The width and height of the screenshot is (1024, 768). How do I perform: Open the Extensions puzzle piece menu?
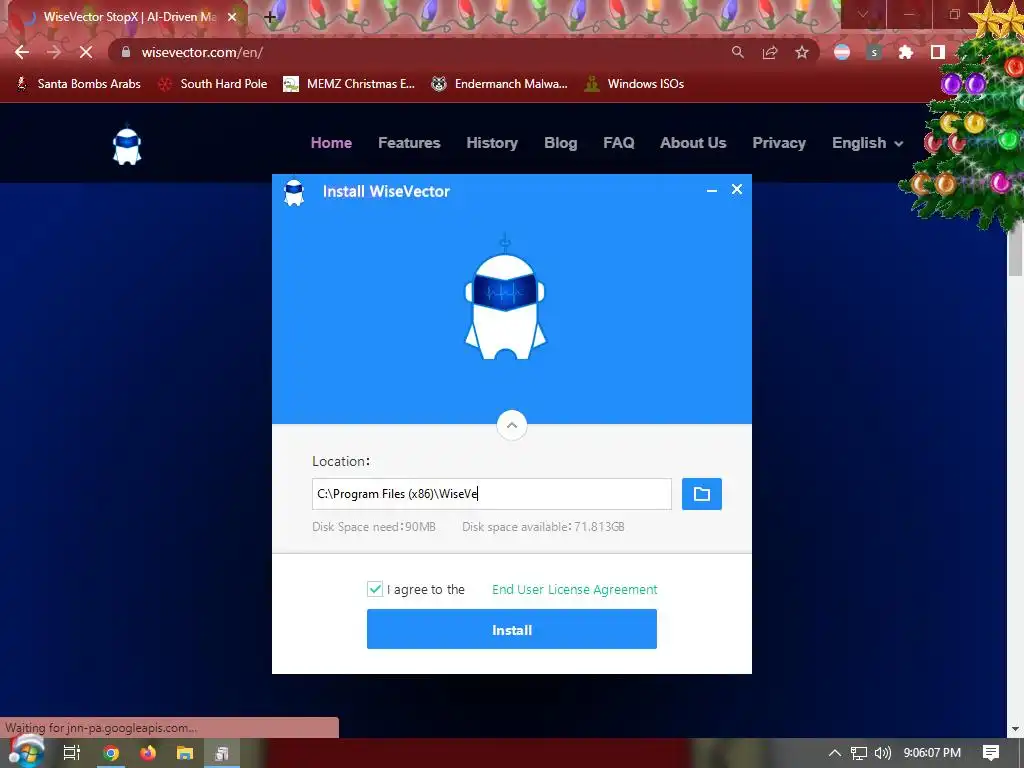[x=906, y=52]
